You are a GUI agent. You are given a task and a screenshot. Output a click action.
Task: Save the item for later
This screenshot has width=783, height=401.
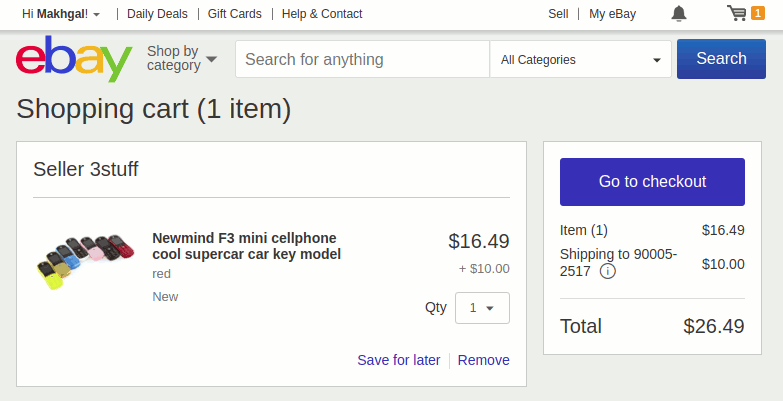point(398,360)
